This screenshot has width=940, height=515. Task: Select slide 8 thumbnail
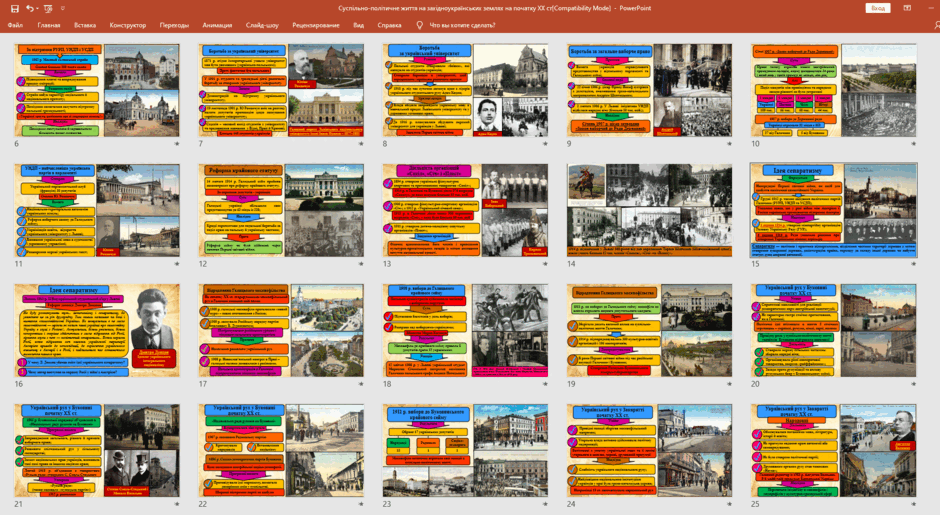(465, 90)
